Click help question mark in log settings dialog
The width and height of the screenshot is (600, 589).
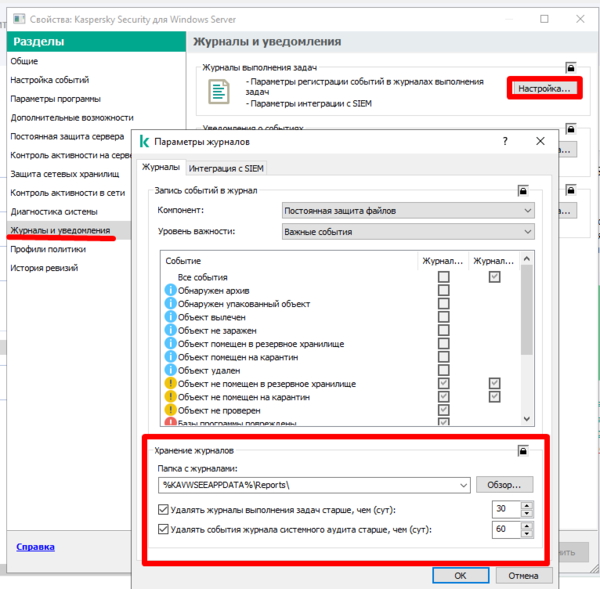pyautogui.click(x=505, y=142)
